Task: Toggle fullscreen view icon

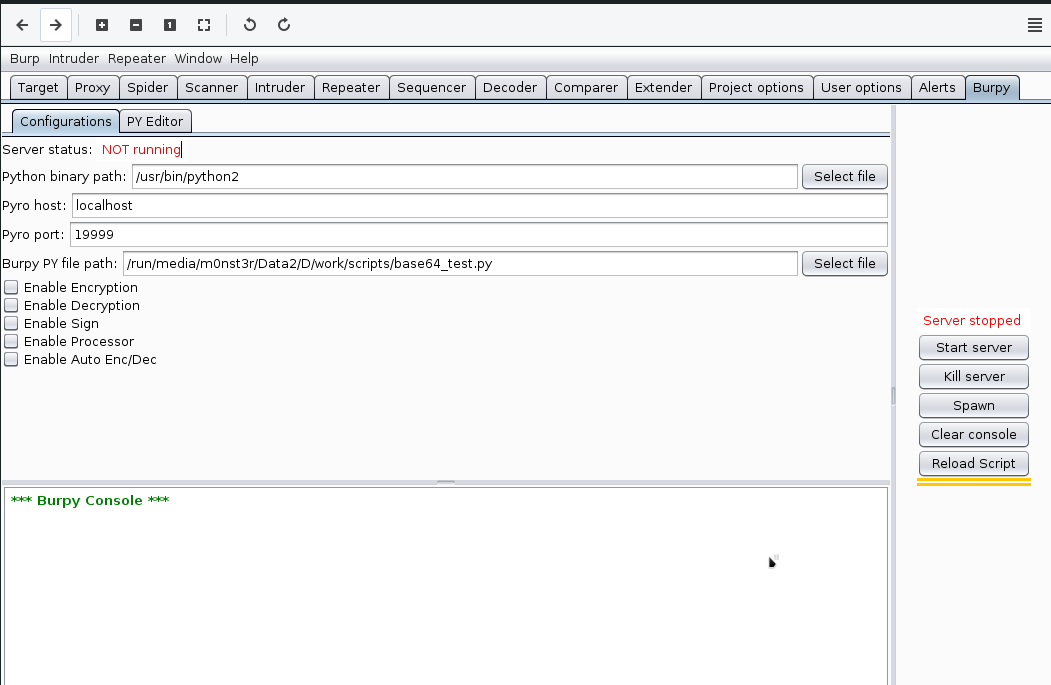Action: [204, 25]
